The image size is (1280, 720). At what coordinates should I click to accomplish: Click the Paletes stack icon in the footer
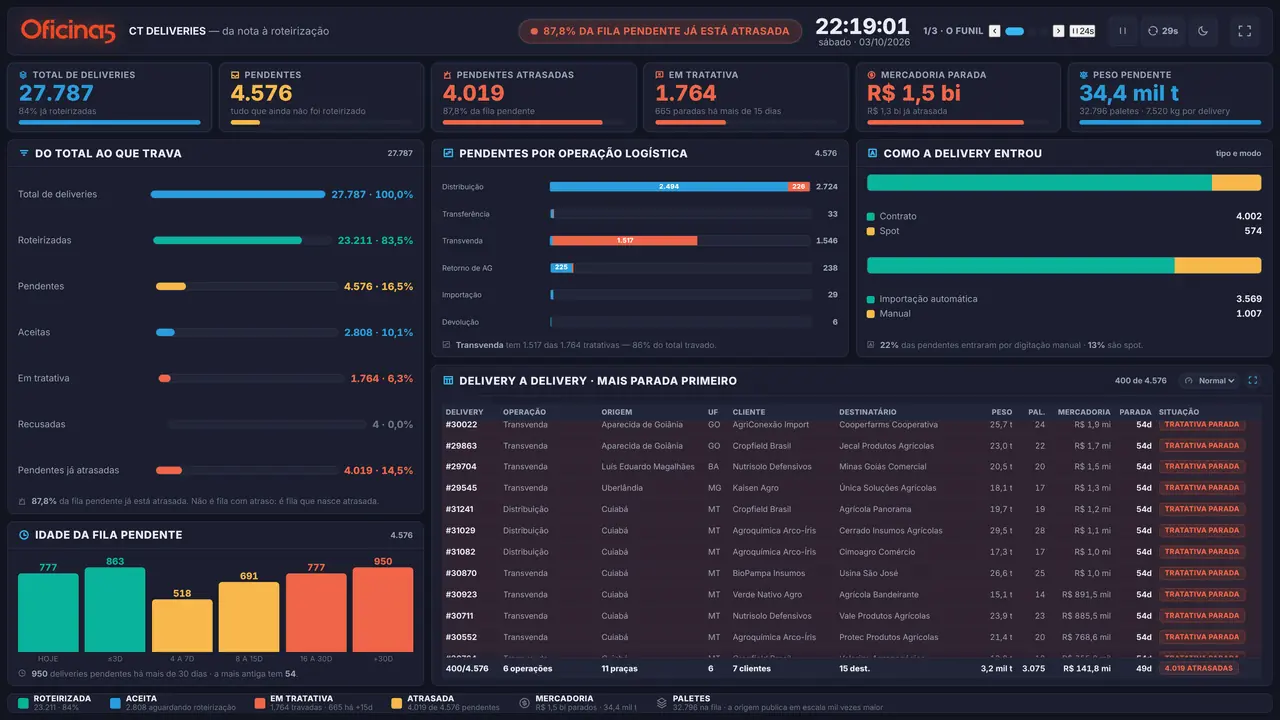pos(661,703)
